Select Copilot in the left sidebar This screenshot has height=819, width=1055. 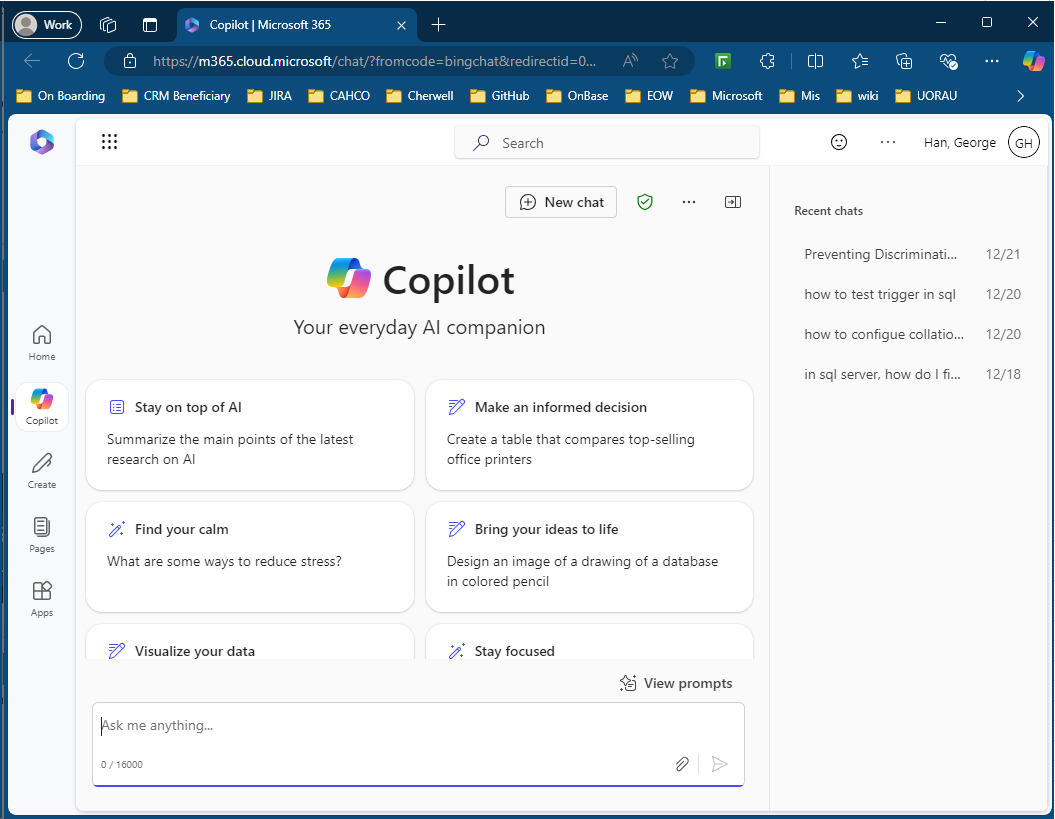(x=42, y=407)
